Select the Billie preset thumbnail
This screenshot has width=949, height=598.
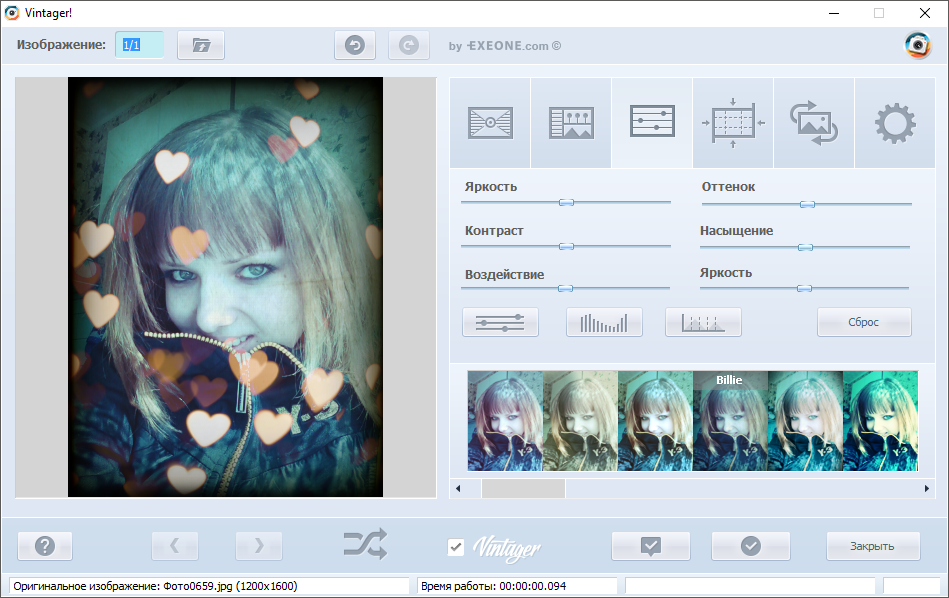[730, 420]
